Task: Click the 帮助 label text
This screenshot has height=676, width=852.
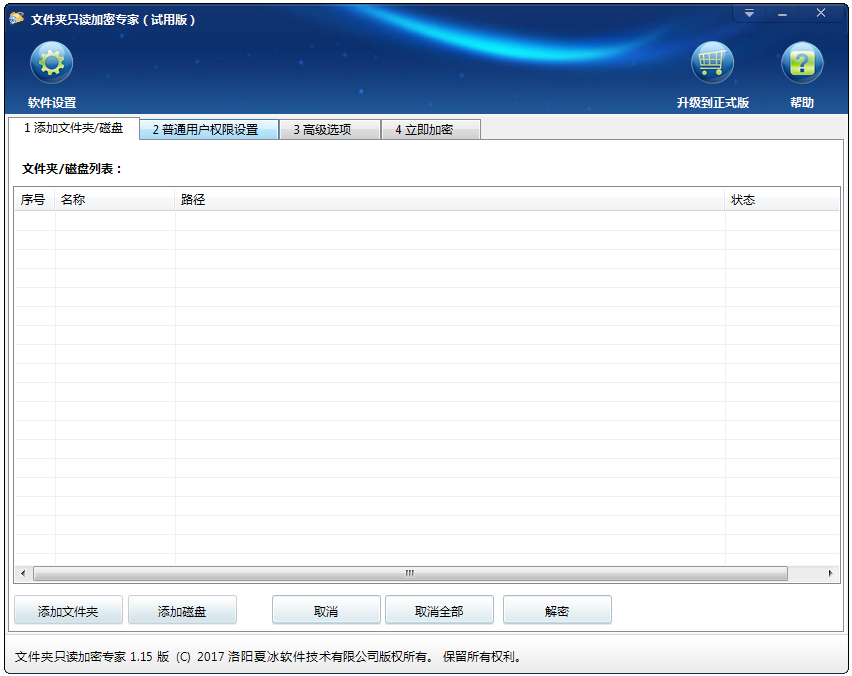Action: coord(802,103)
